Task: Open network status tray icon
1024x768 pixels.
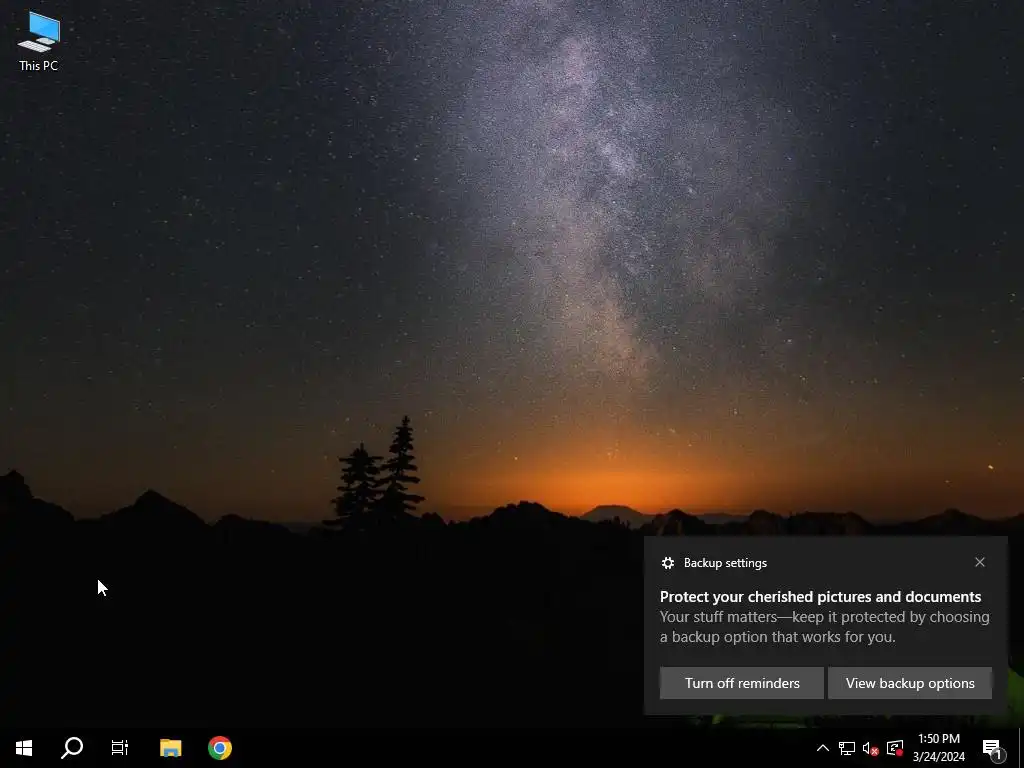Action: point(847,748)
